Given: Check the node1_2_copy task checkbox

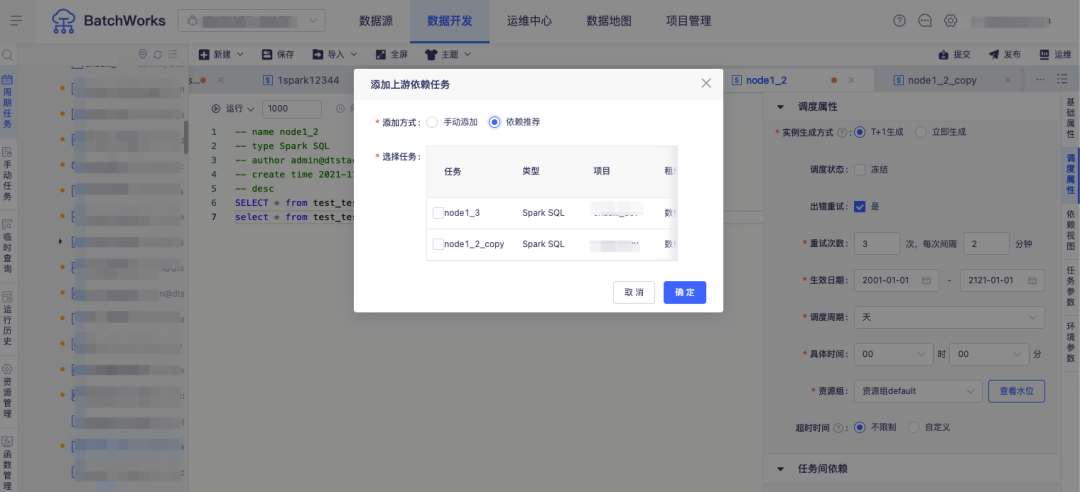Looking at the screenshot, I should coord(438,244).
